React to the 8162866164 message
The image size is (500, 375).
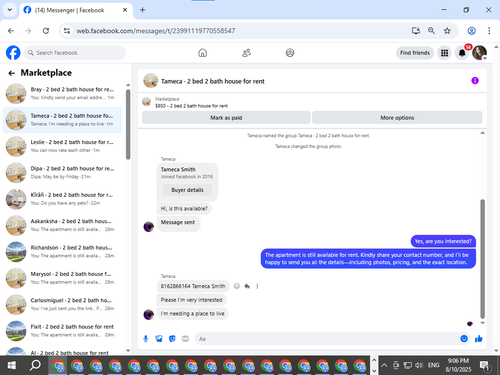[x=237, y=286]
